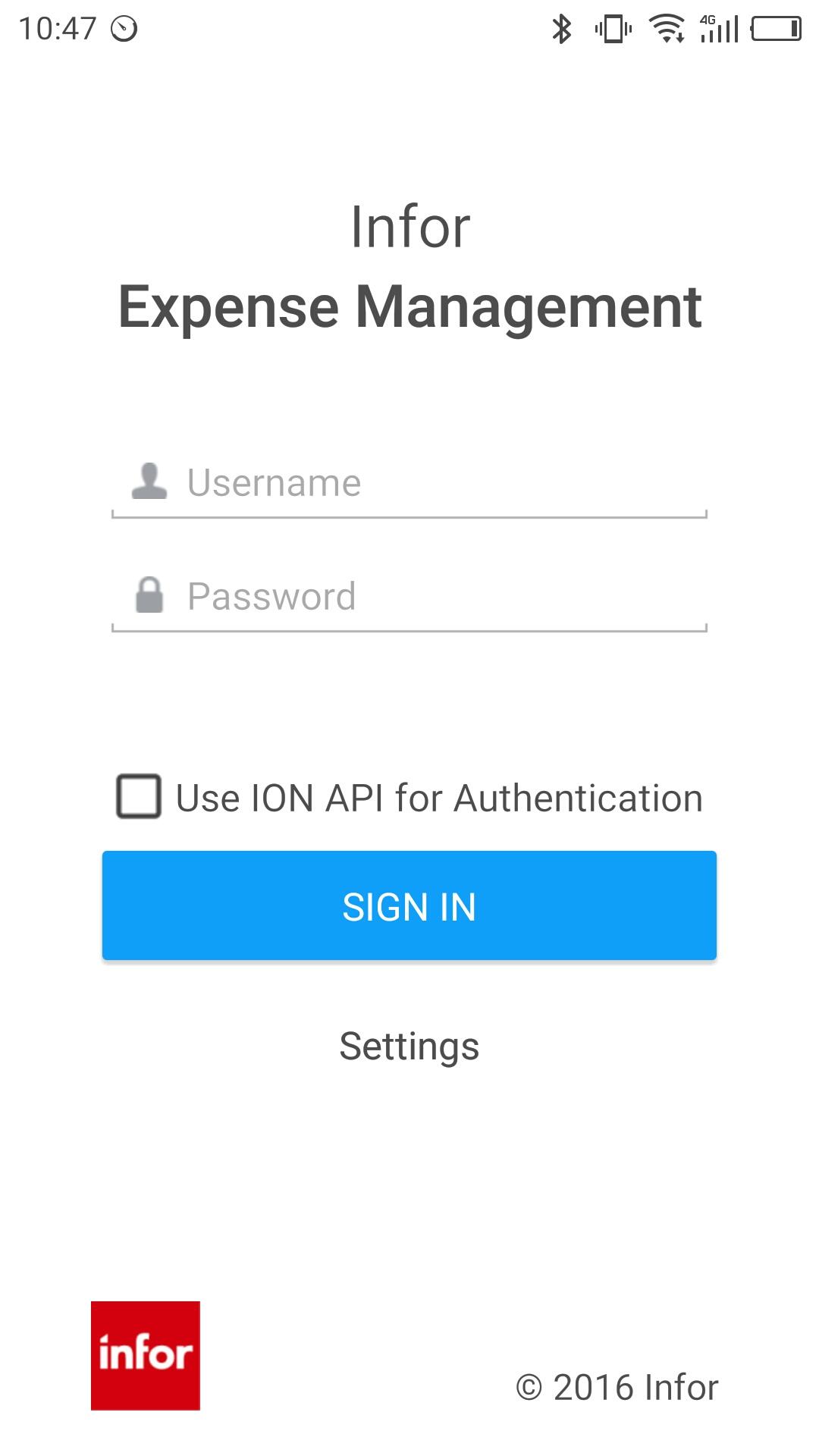Tap the Bluetooth status bar icon

pos(562,29)
